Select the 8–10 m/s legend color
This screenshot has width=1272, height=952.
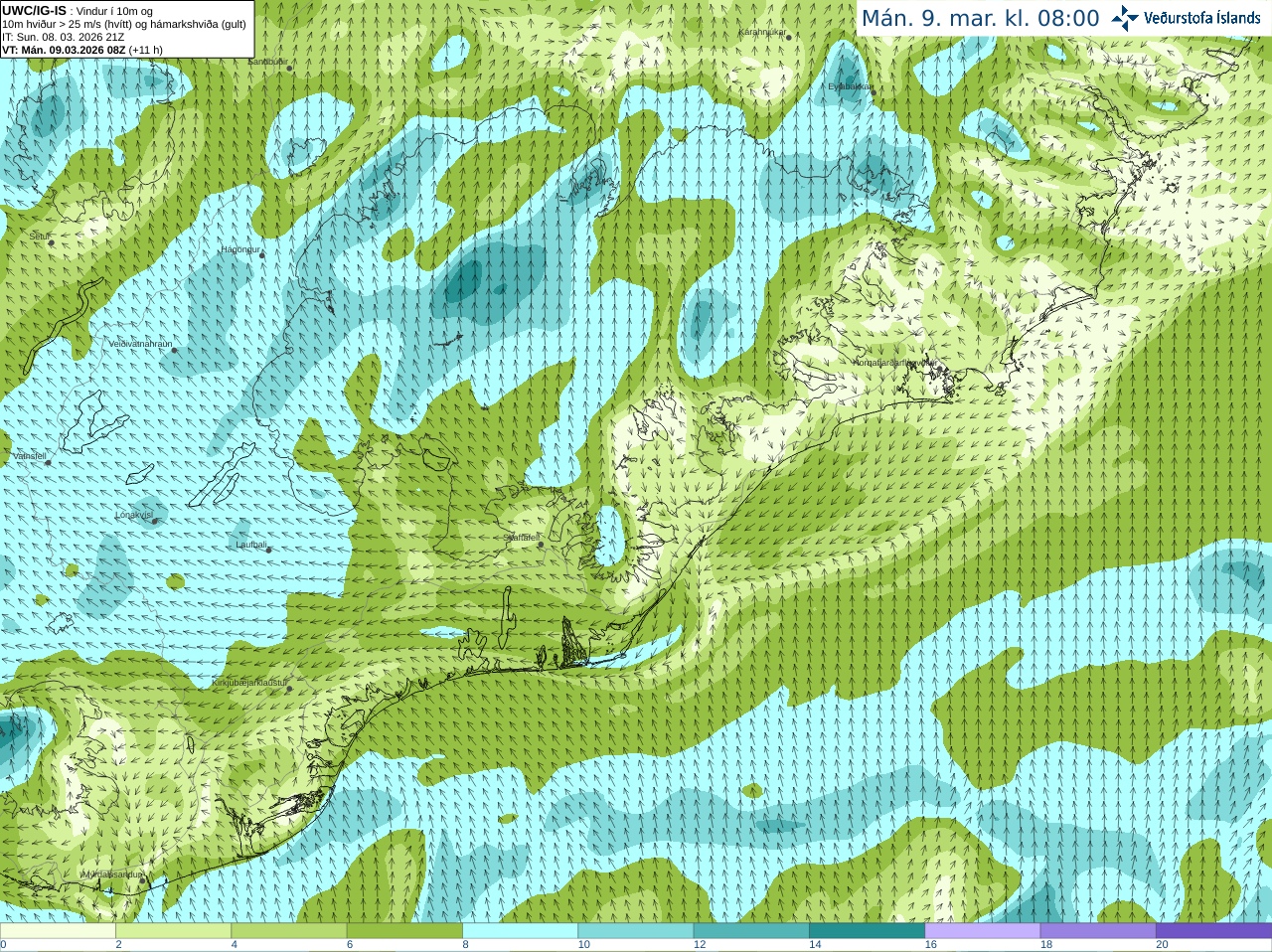pyautogui.click(x=520, y=931)
